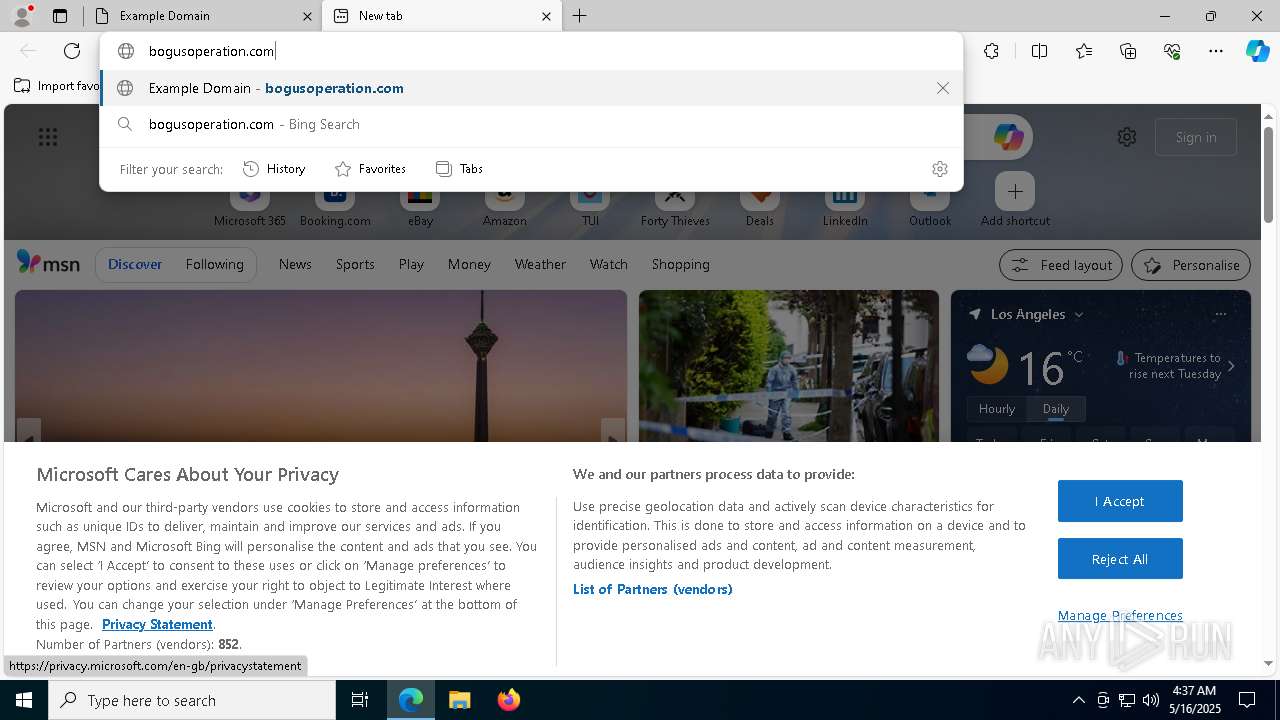Open the Extensions puzzle icon
The image size is (1280, 720).
tap(991, 51)
